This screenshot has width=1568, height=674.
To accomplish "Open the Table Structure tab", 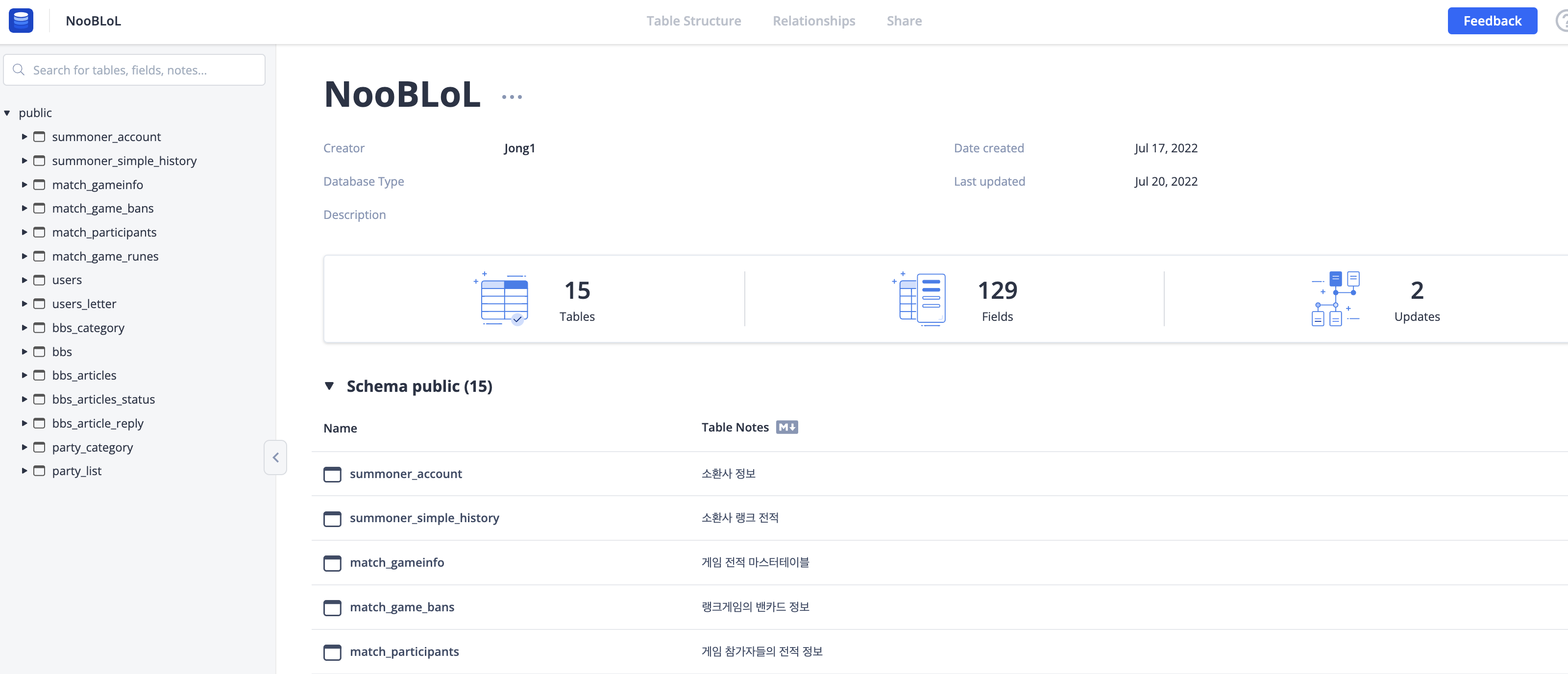I will (x=693, y=21).
